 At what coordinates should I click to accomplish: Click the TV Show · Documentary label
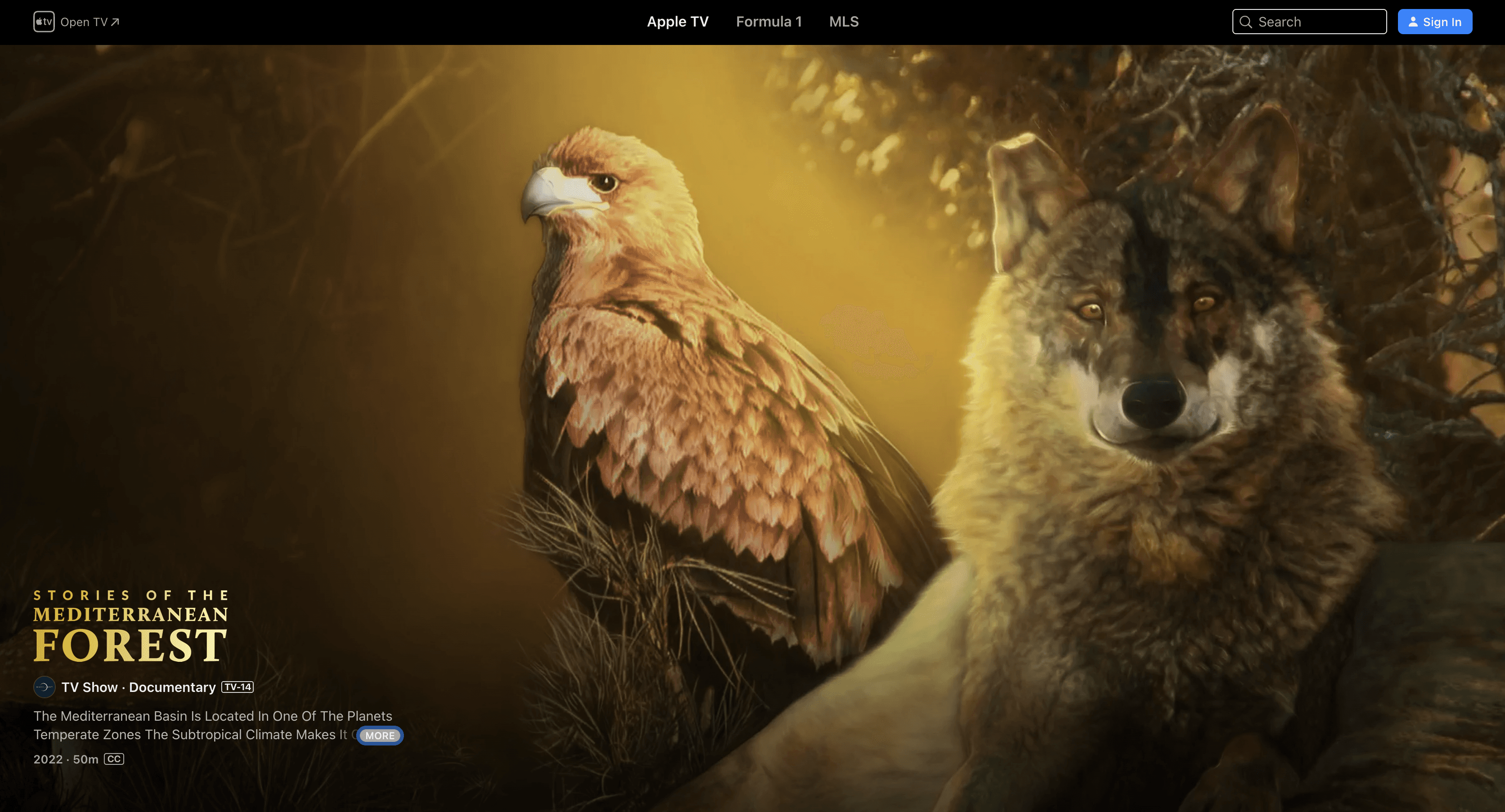[139, 687]
